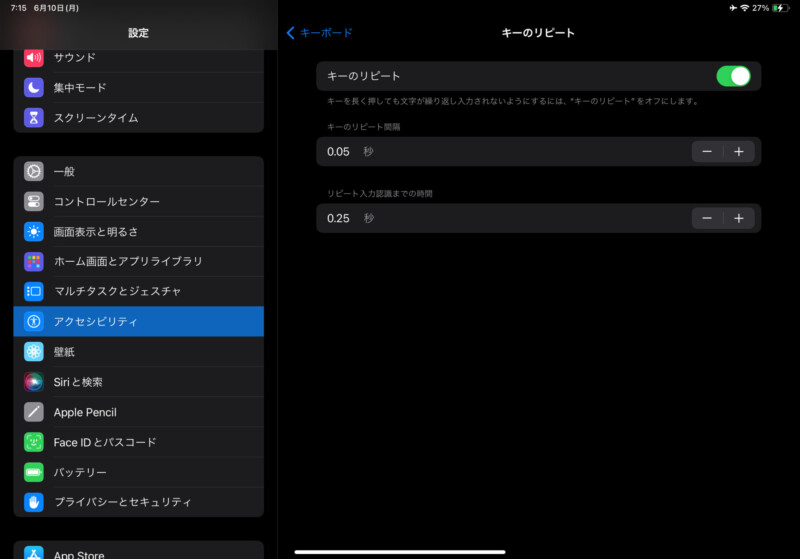Turn off the キーのリピート switch

click(733, 77)
